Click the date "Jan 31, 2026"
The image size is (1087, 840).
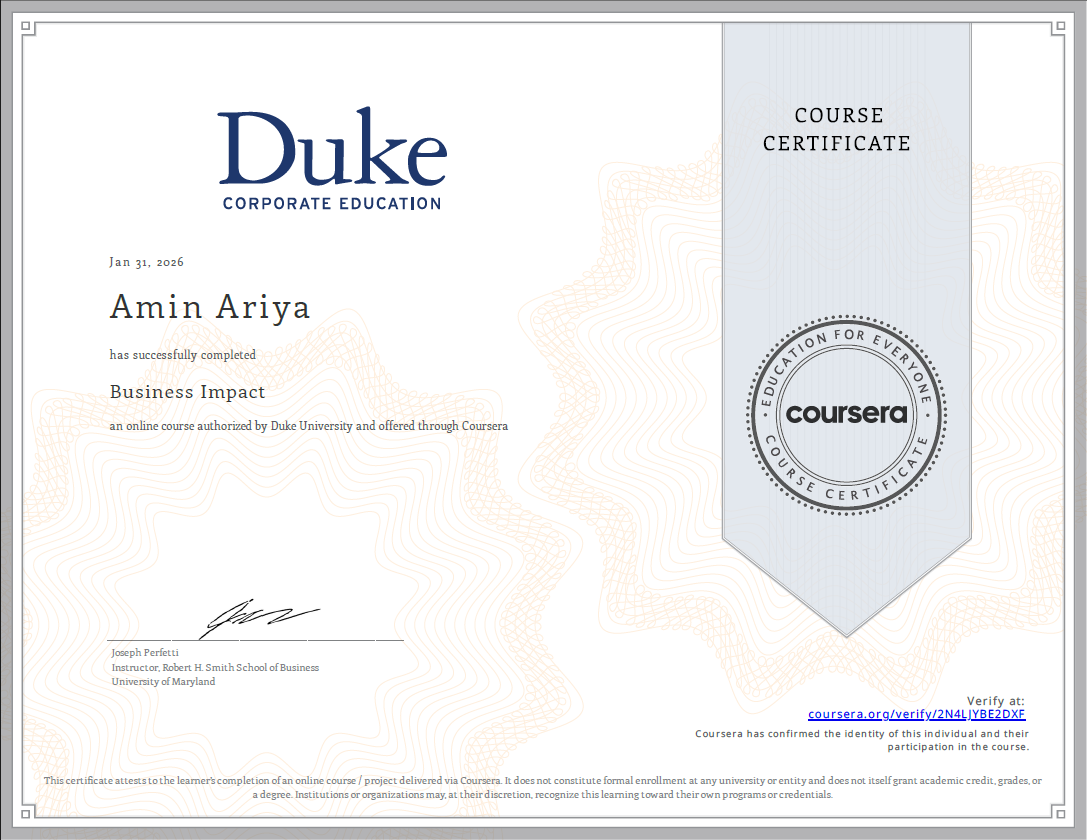(x=146, y=262)
